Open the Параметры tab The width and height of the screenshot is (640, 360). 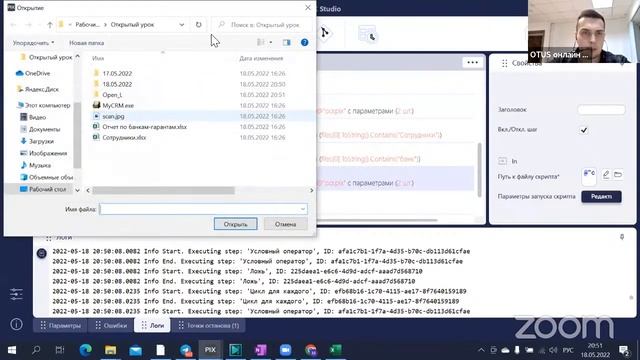(60, 326)
